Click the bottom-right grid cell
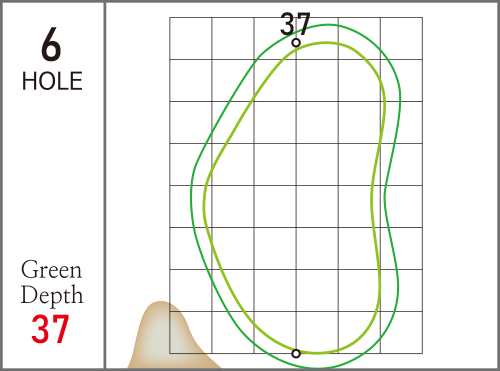 (x=401, y=332)
